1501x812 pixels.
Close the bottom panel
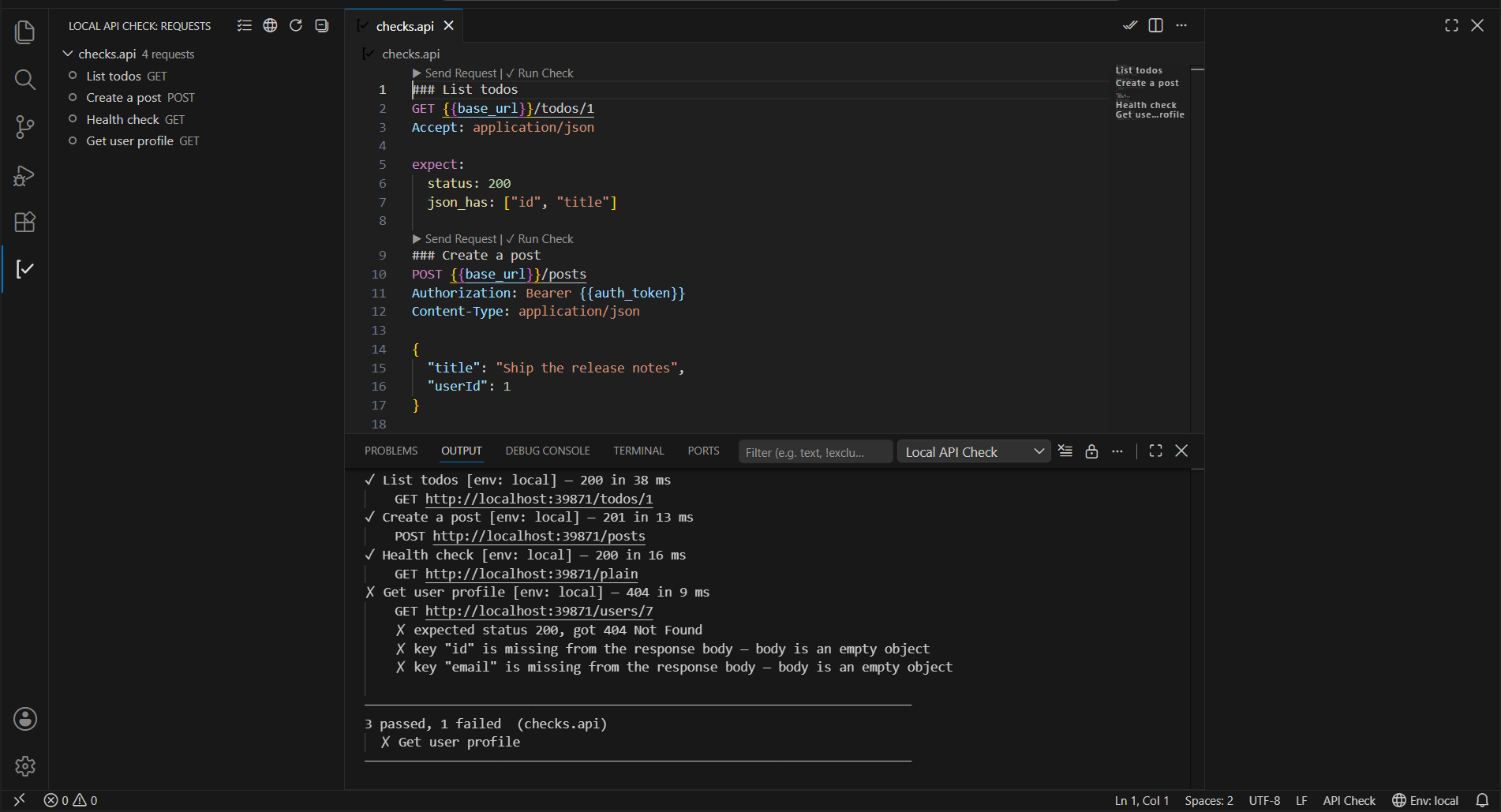point(1181,451)
